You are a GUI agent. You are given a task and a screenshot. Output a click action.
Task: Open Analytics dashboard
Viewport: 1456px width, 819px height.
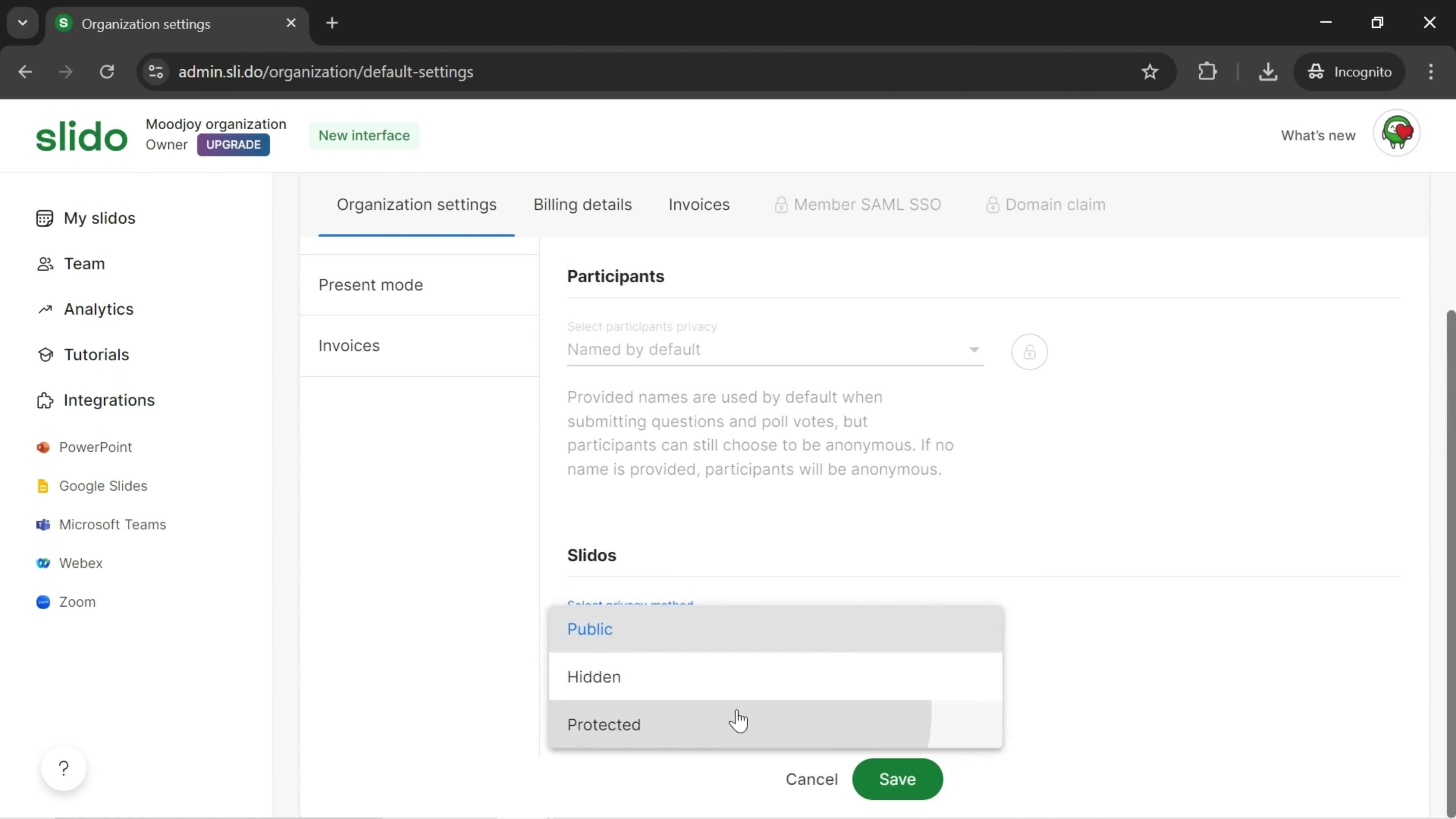pos(98,308)
